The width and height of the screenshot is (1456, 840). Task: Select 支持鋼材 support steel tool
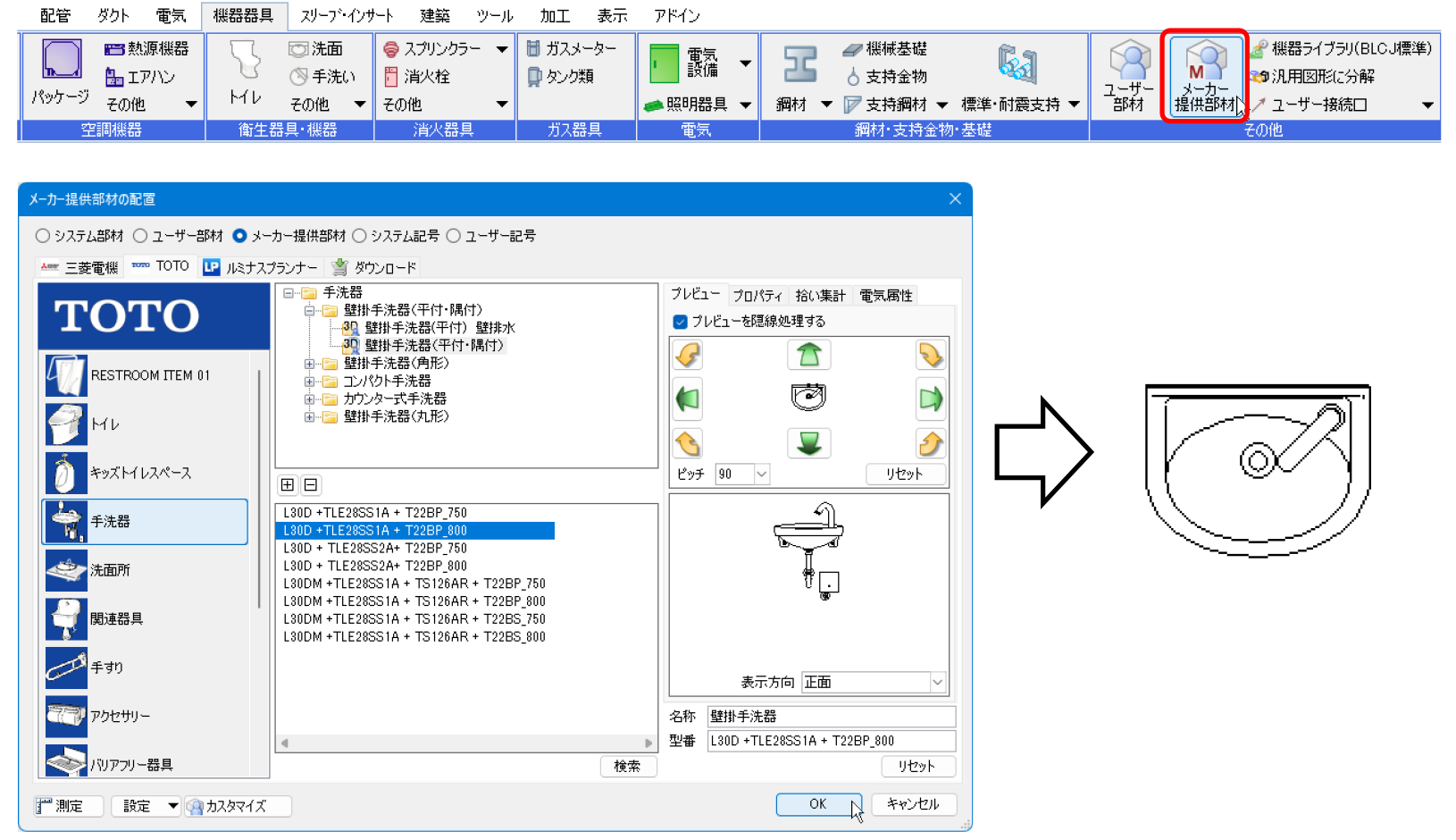[887, 105]
